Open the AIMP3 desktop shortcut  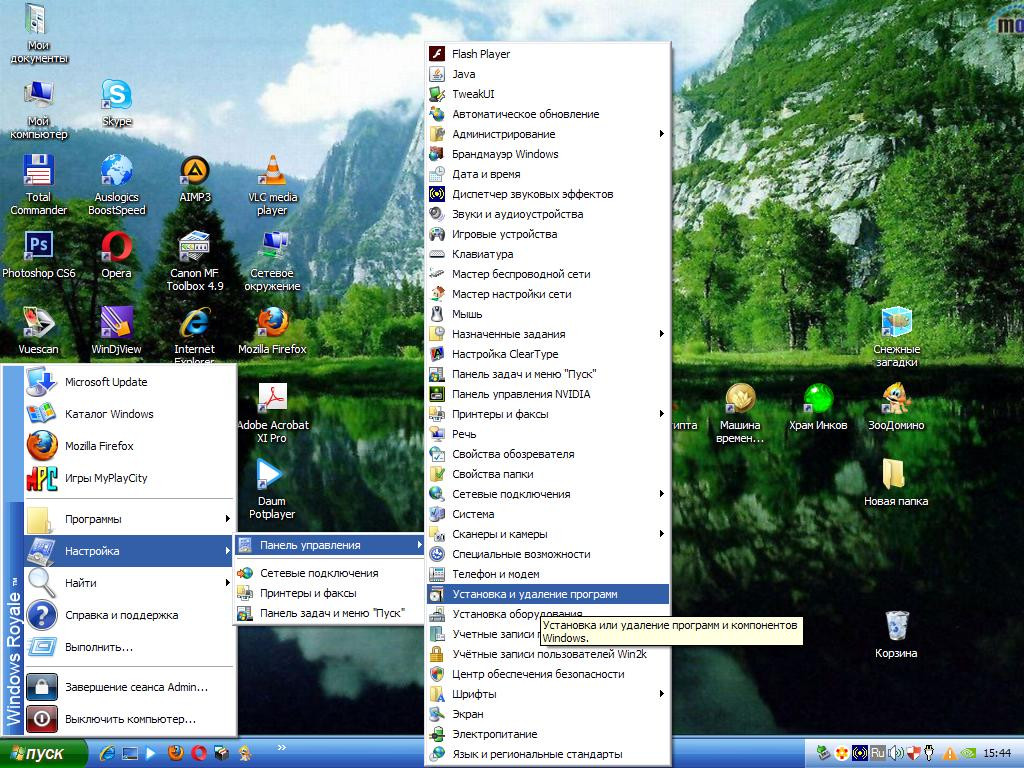(x=195, y=174)
